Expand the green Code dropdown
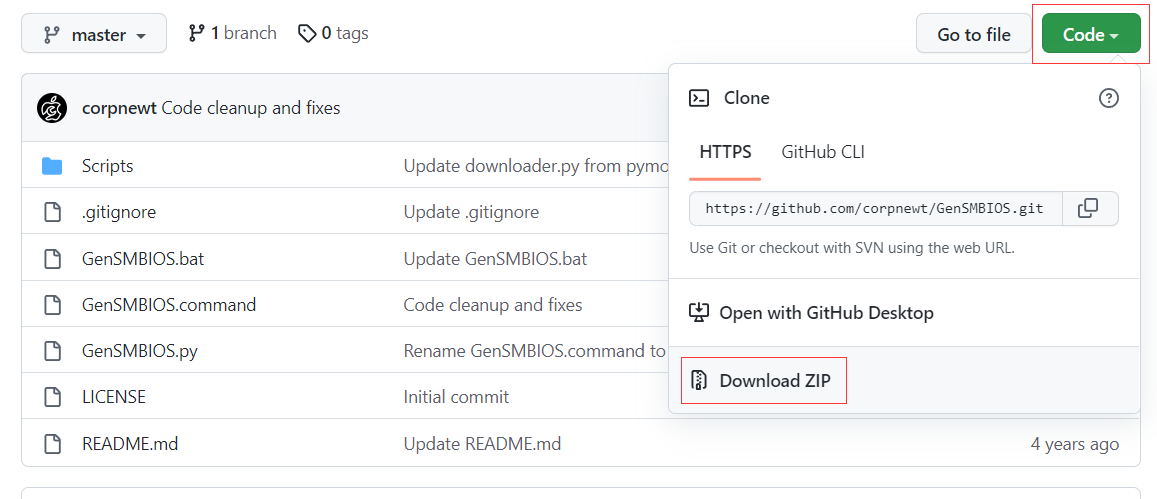 pos(1090,35)
